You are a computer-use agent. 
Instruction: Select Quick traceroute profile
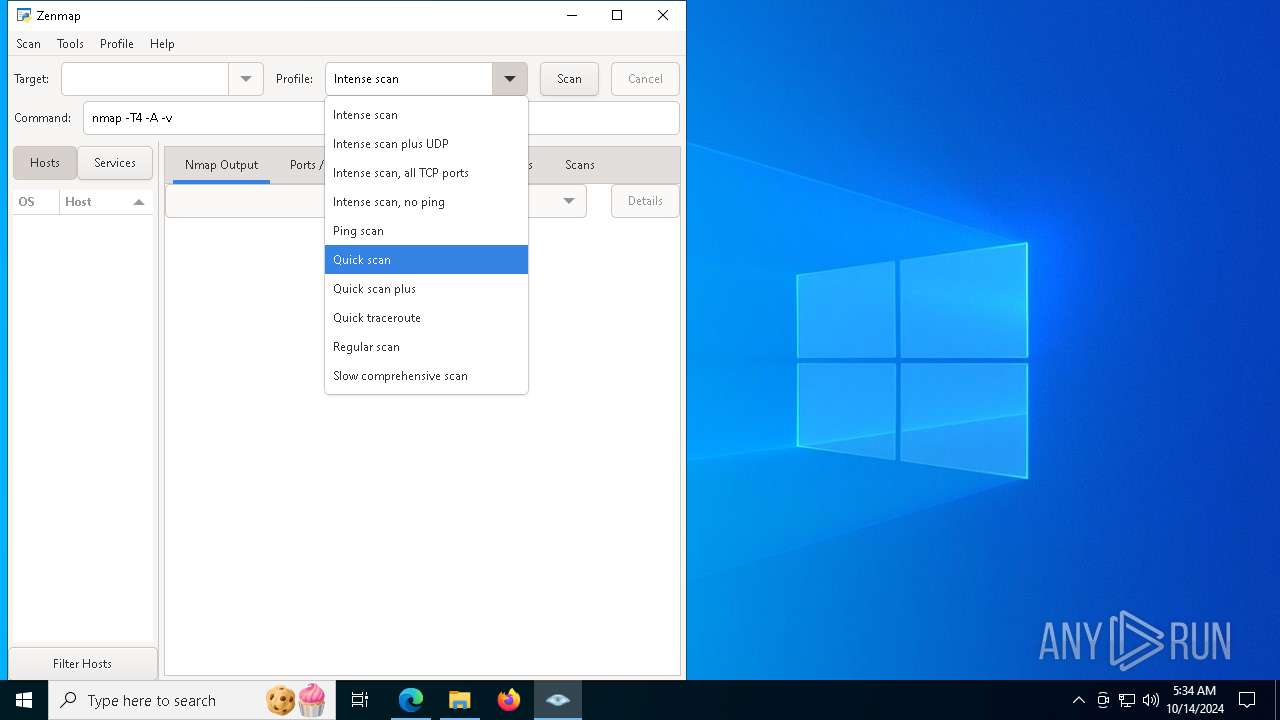click(x=426, y=318)
